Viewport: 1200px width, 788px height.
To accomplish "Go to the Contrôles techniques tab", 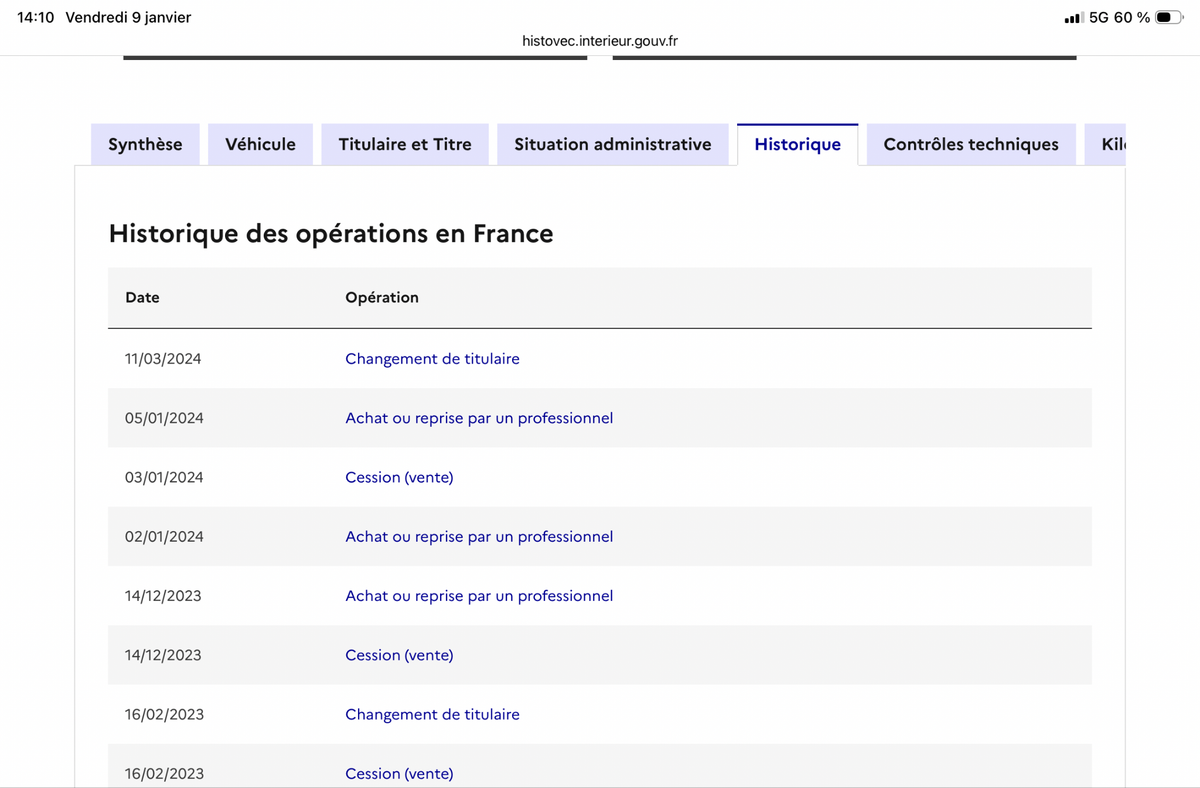I will click(971, 144).
